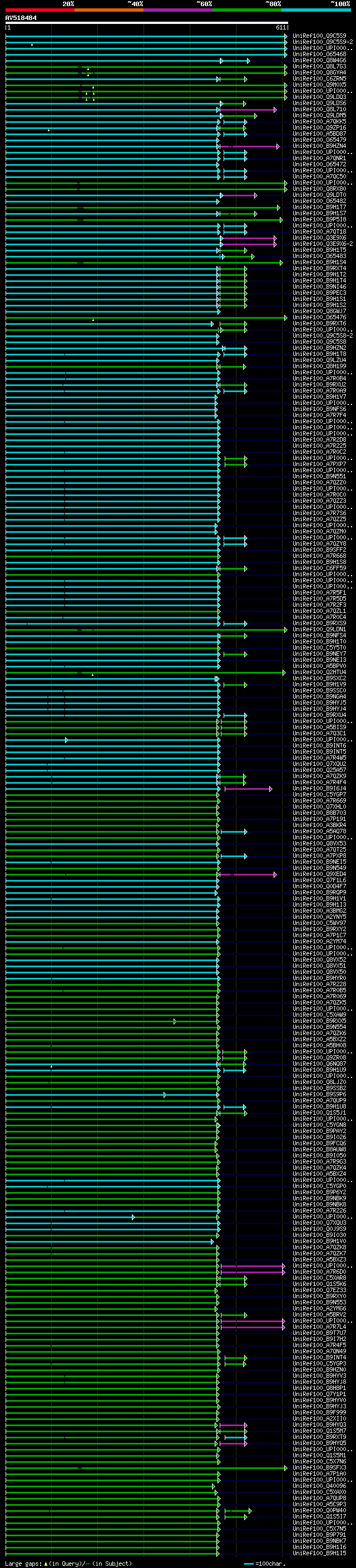356x1568 pixels.
Task: Open hit UniRef100_O65476
Action: (319, 317)
